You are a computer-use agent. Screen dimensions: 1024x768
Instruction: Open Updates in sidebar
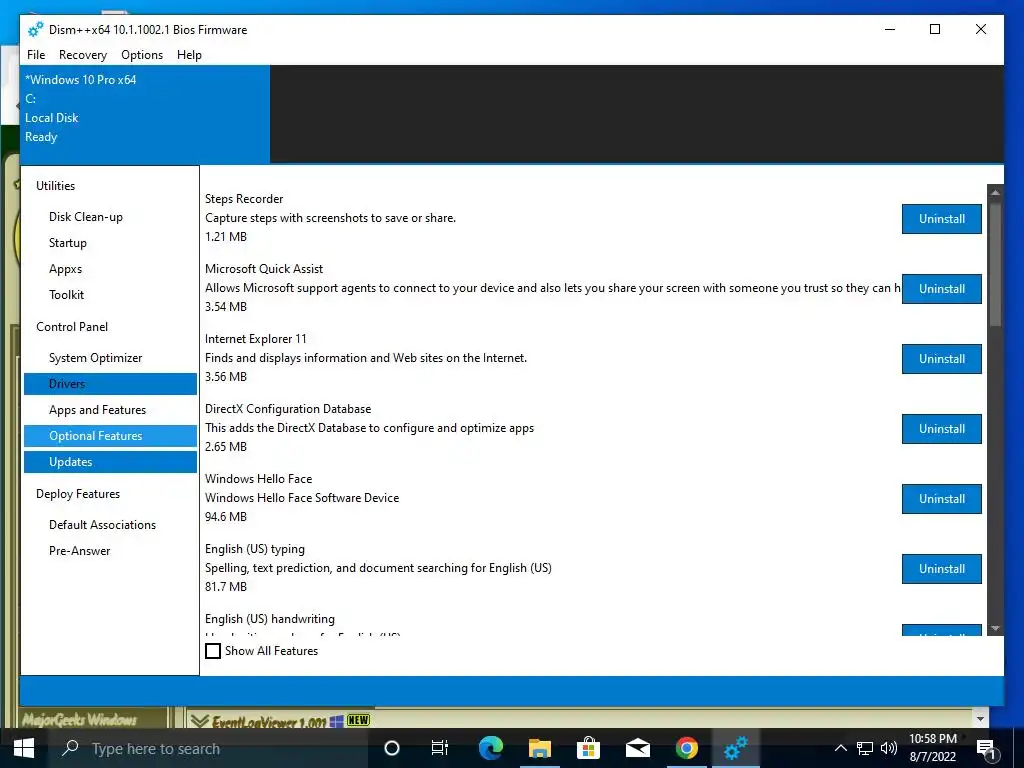pyautogui.click(x=110, y=462)
